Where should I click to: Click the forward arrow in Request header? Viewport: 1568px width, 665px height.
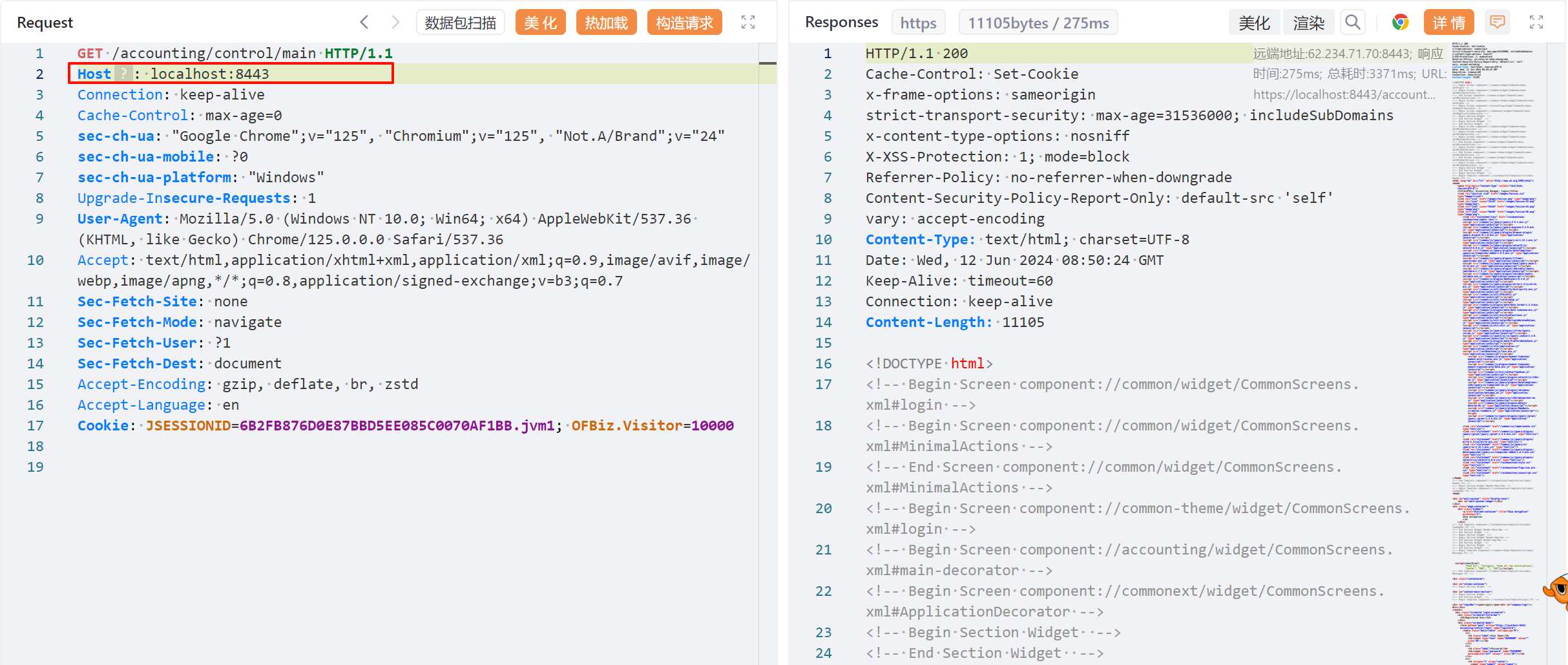point(395,23)
